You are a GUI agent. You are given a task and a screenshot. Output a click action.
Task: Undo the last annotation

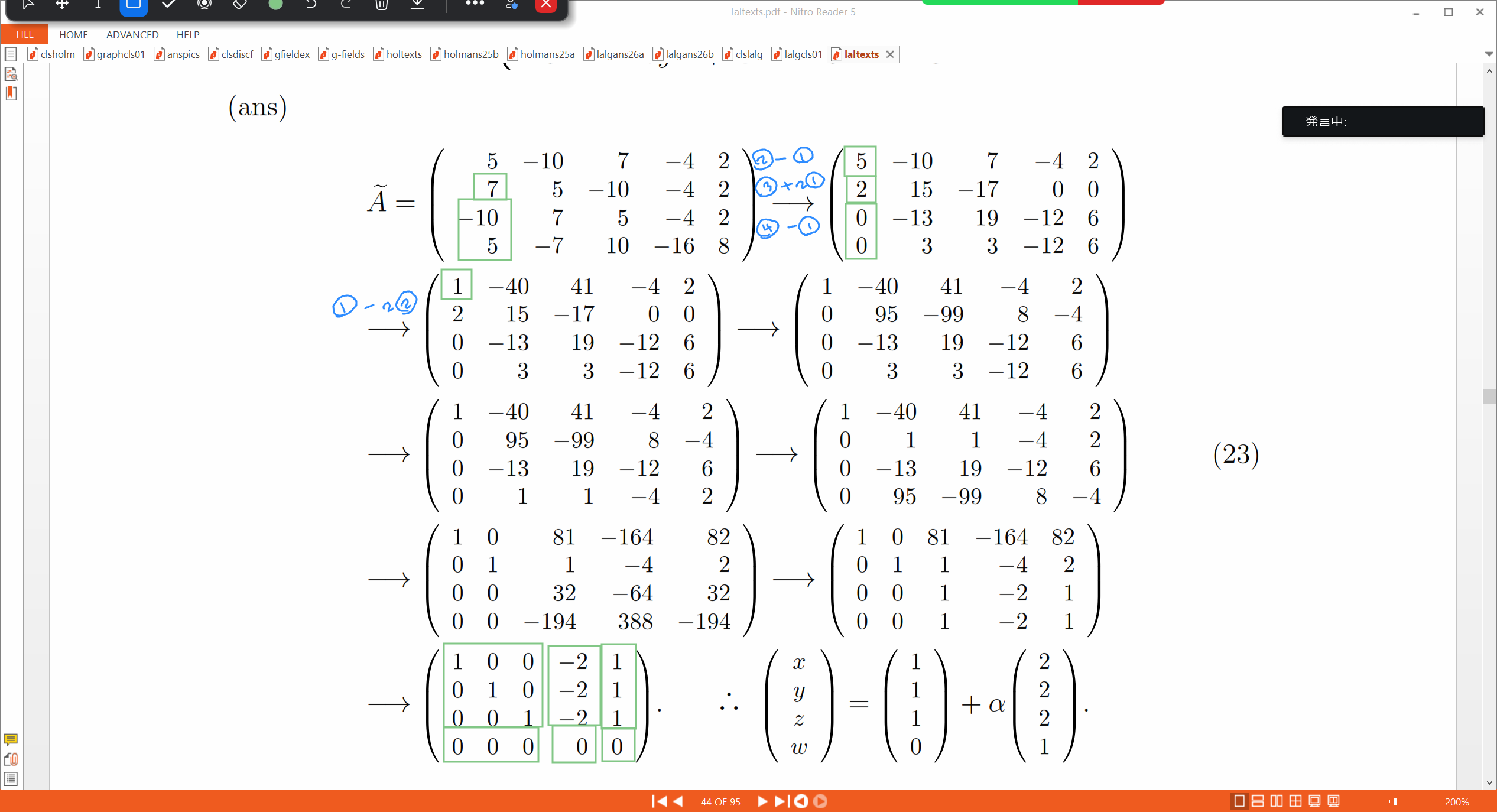(311, 5)
